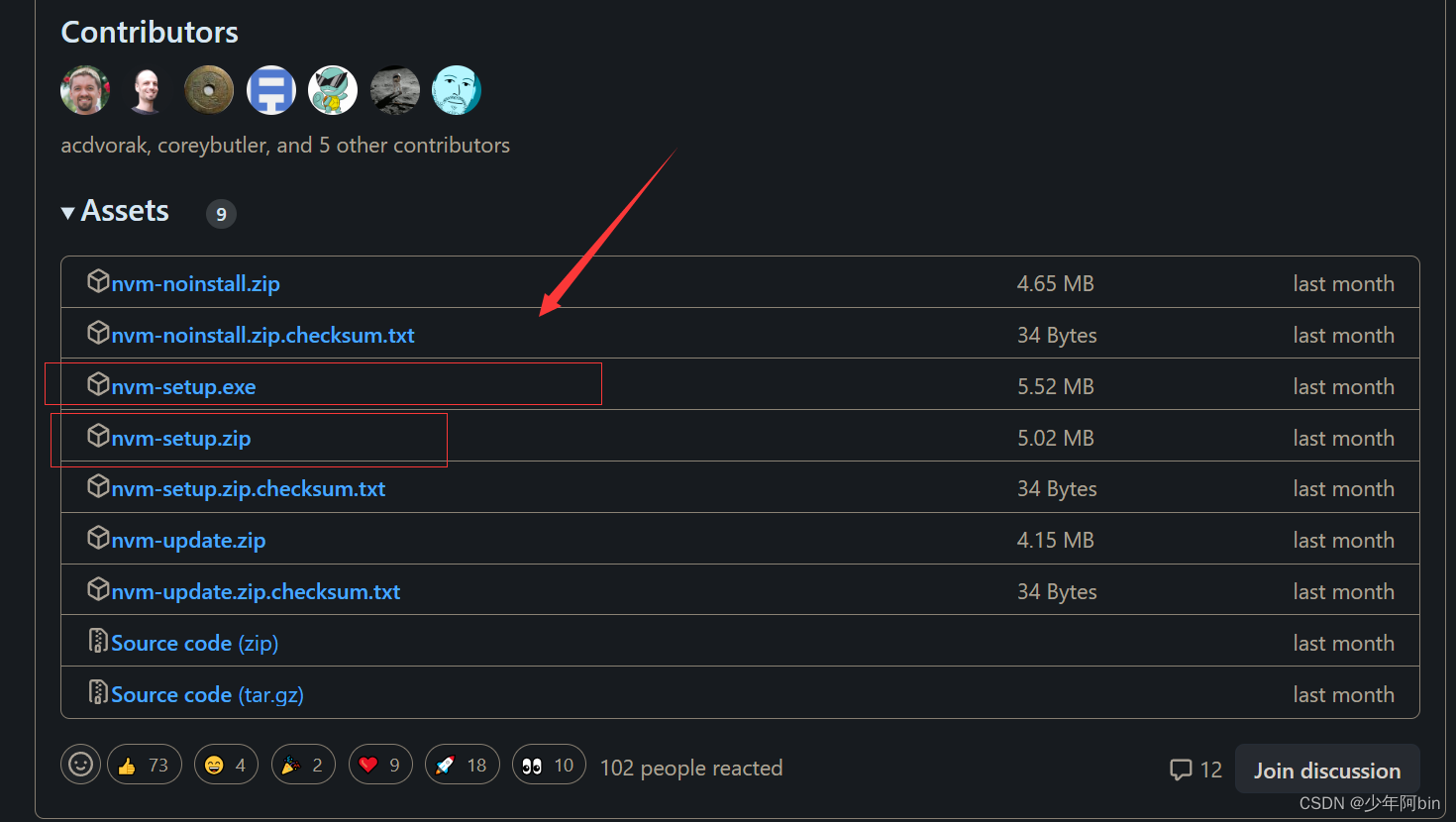
Task: Click the 5.02 MB size of nvm-setup.zip
Action: pyautogui.click(x=1056, y=438)
